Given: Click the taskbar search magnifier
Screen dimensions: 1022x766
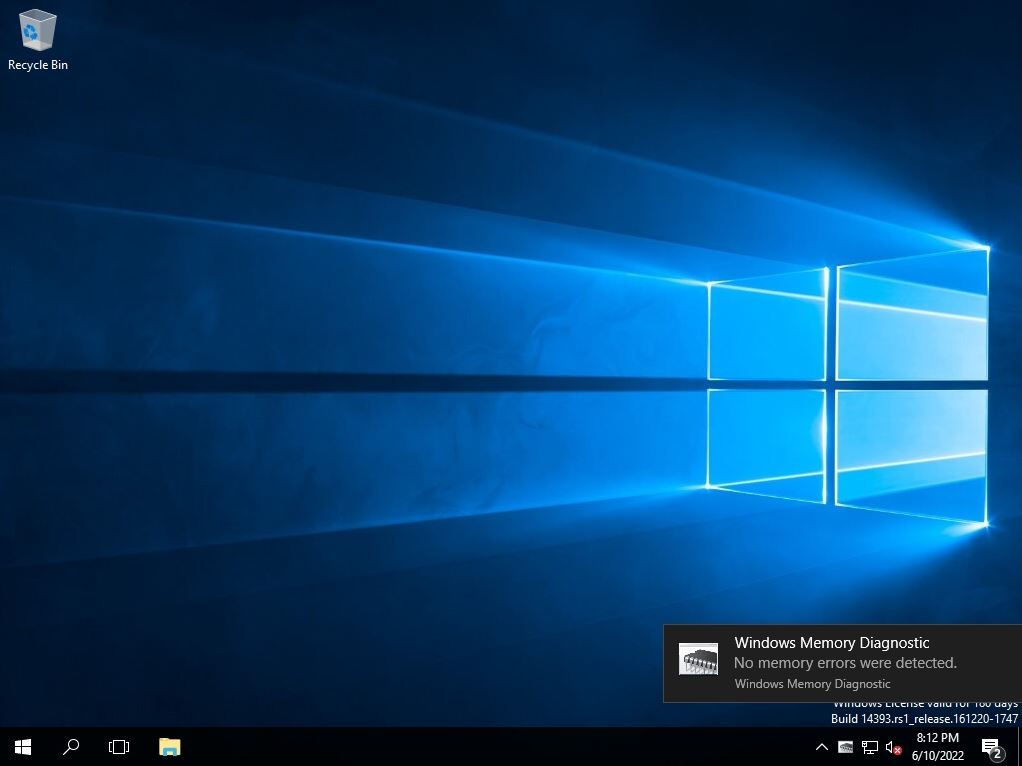Looking at the screenshot, I should (70, 746).
